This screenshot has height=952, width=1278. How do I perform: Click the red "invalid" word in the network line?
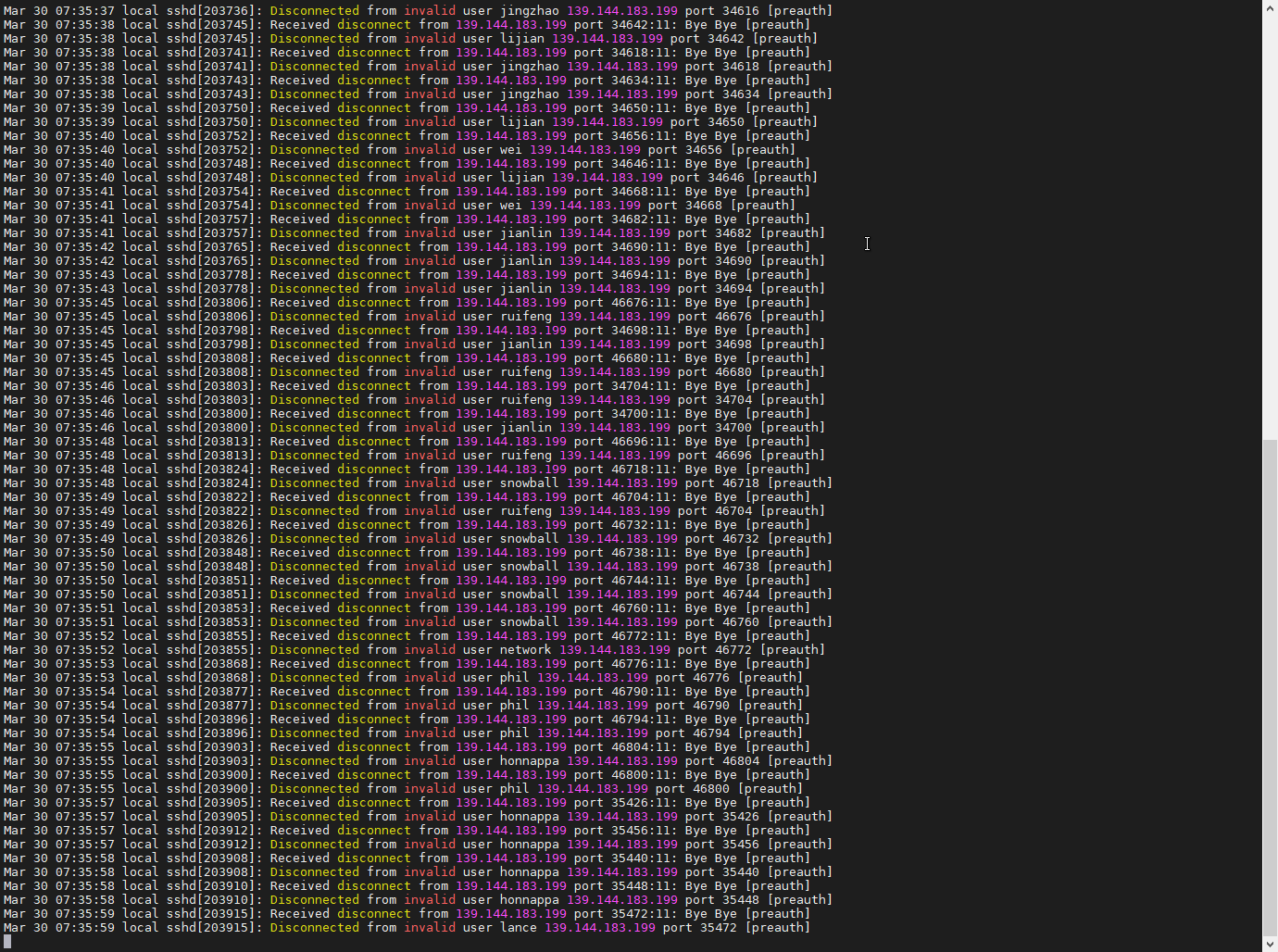coord(429,650)
